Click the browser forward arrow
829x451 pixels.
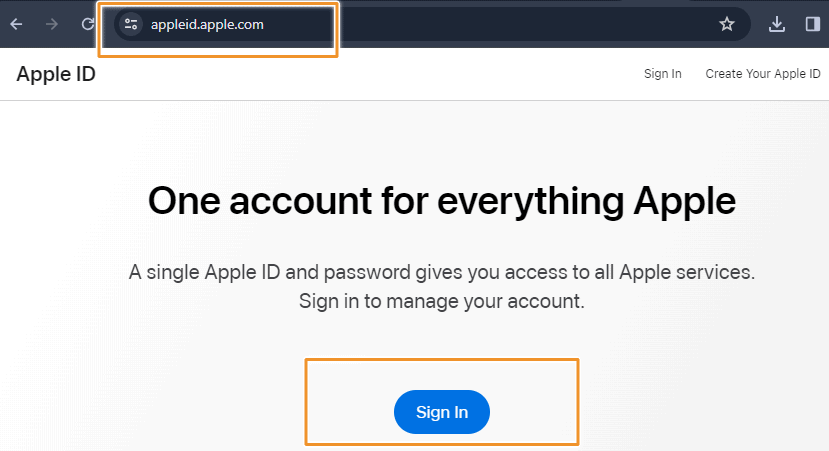tap(52, 24)
